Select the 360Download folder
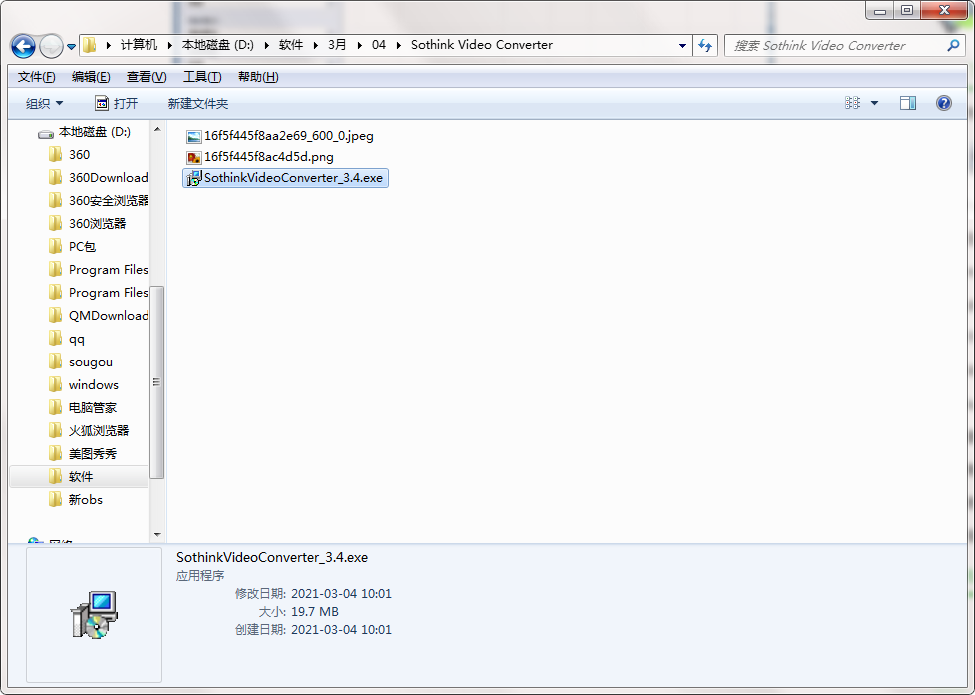975x695 pixels. click(108, 178)
